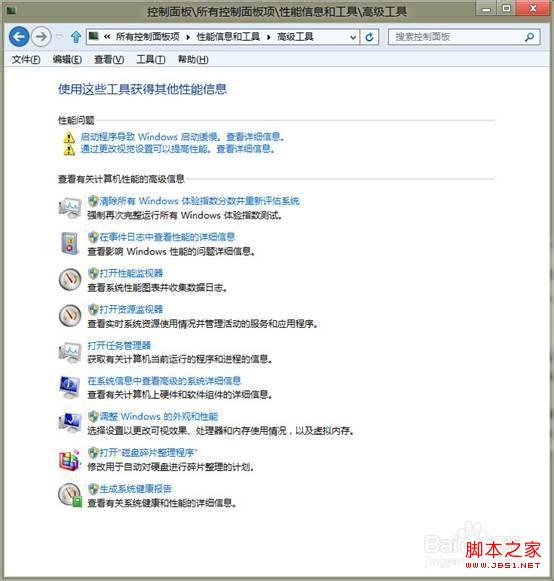Open 在系统信息中查看高级的系统详细信息 link
The image size is (554, 581).
point(164,381)
